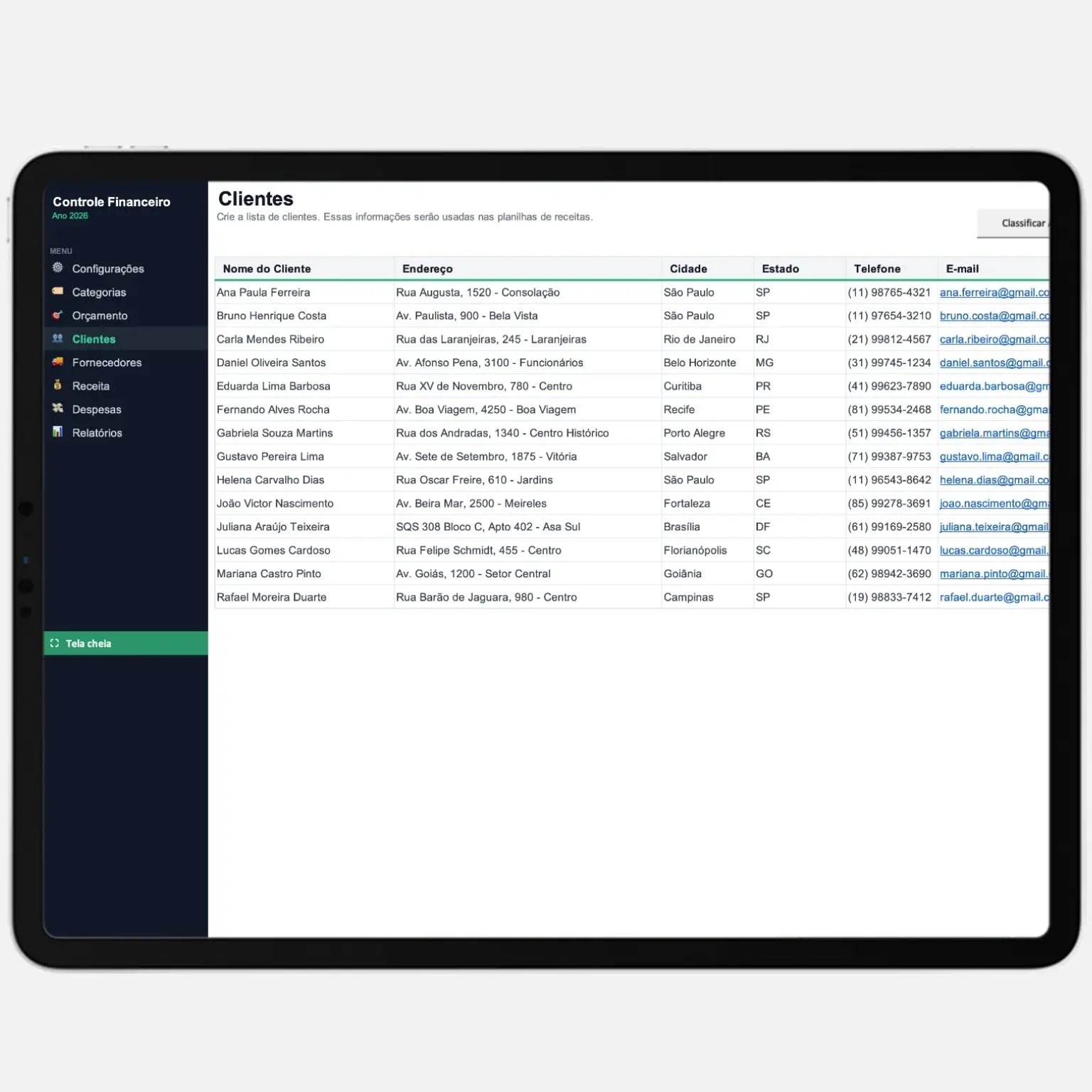Screen dimensions: 1092x1092
Task: Select the cell João Victor Nascimento
Action: [304, 503]
